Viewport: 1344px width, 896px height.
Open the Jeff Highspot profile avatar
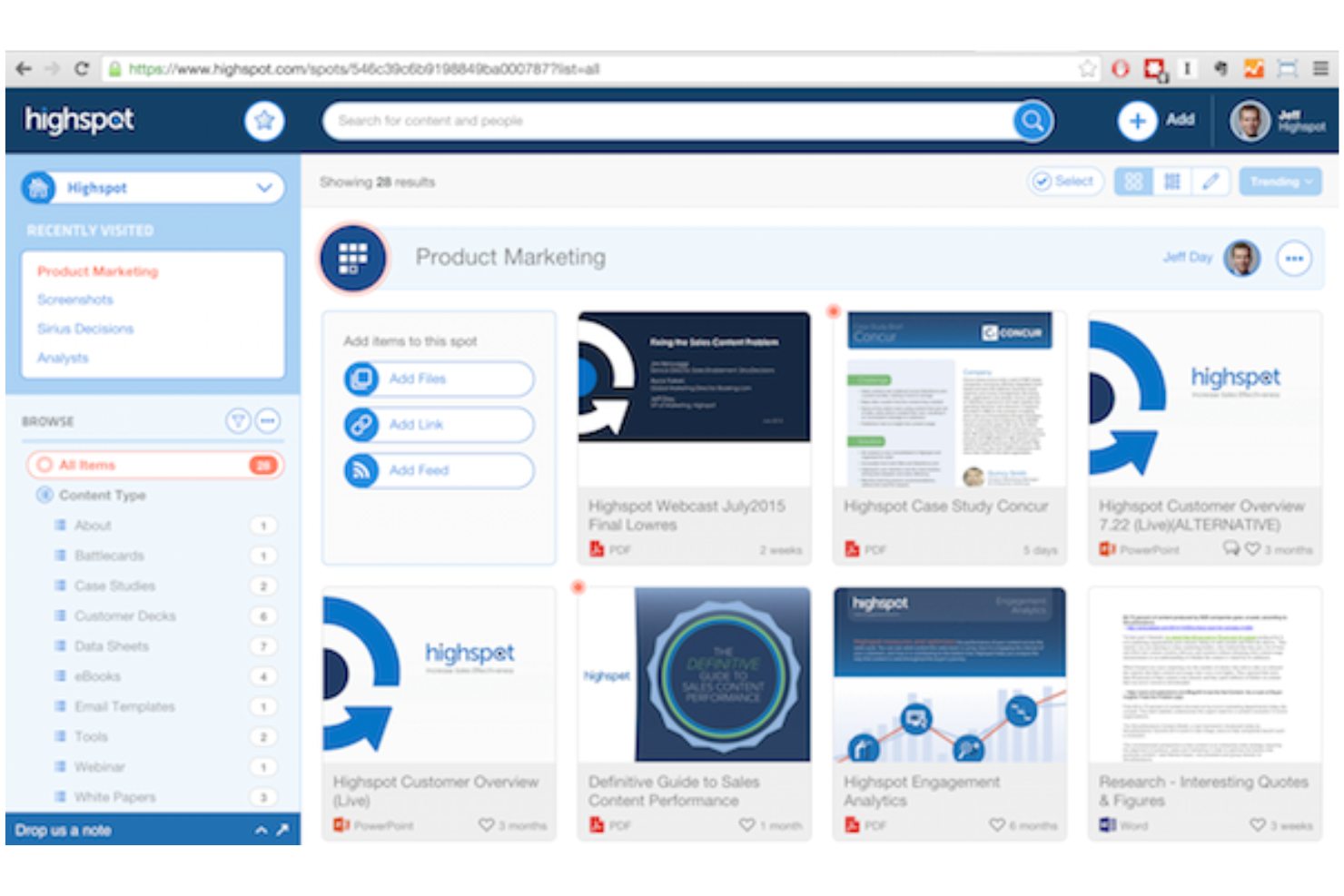pos(1250,121)
